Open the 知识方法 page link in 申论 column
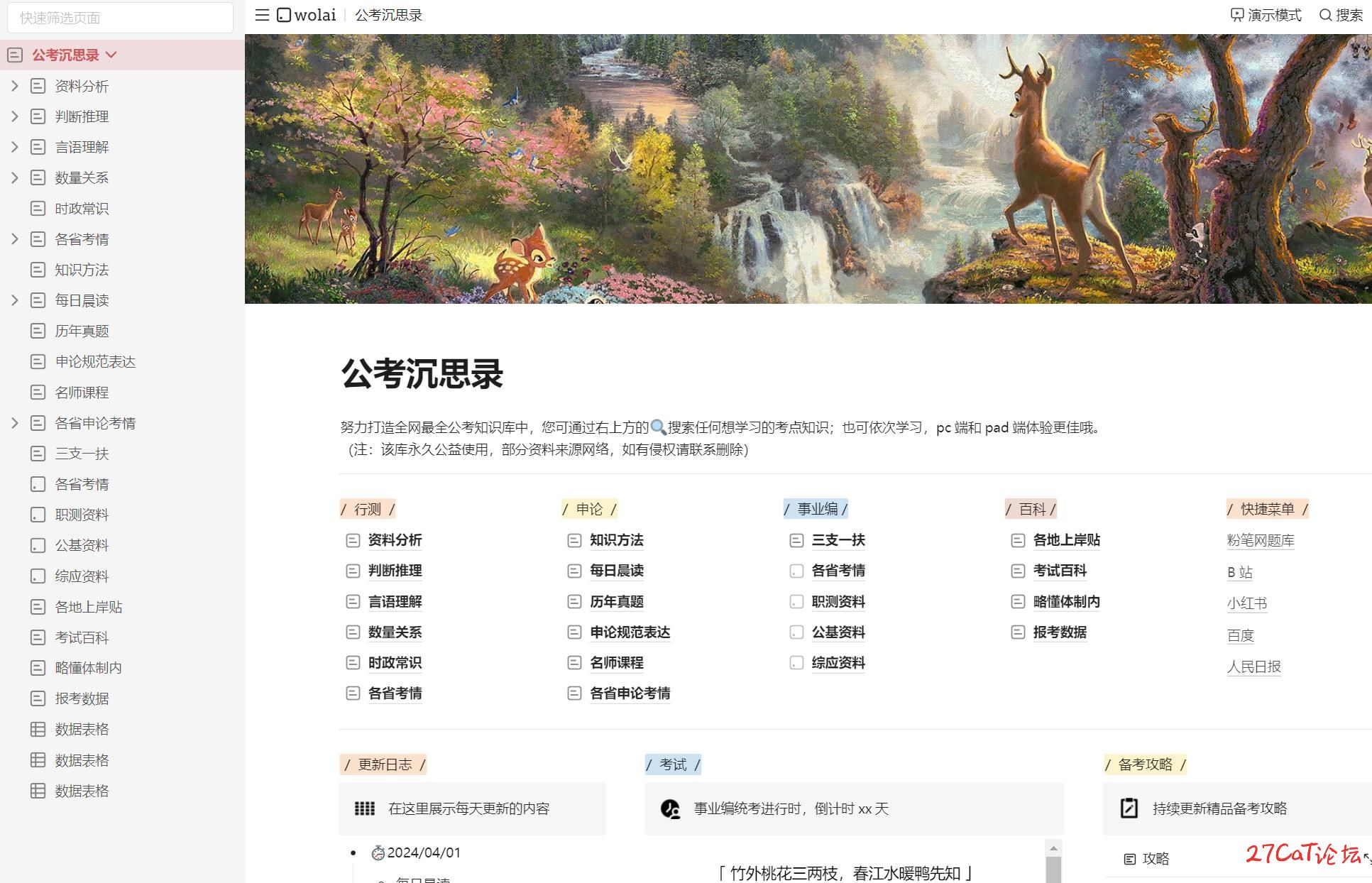1372x883 pixels. pyautogui.click(x=617, y=540)
